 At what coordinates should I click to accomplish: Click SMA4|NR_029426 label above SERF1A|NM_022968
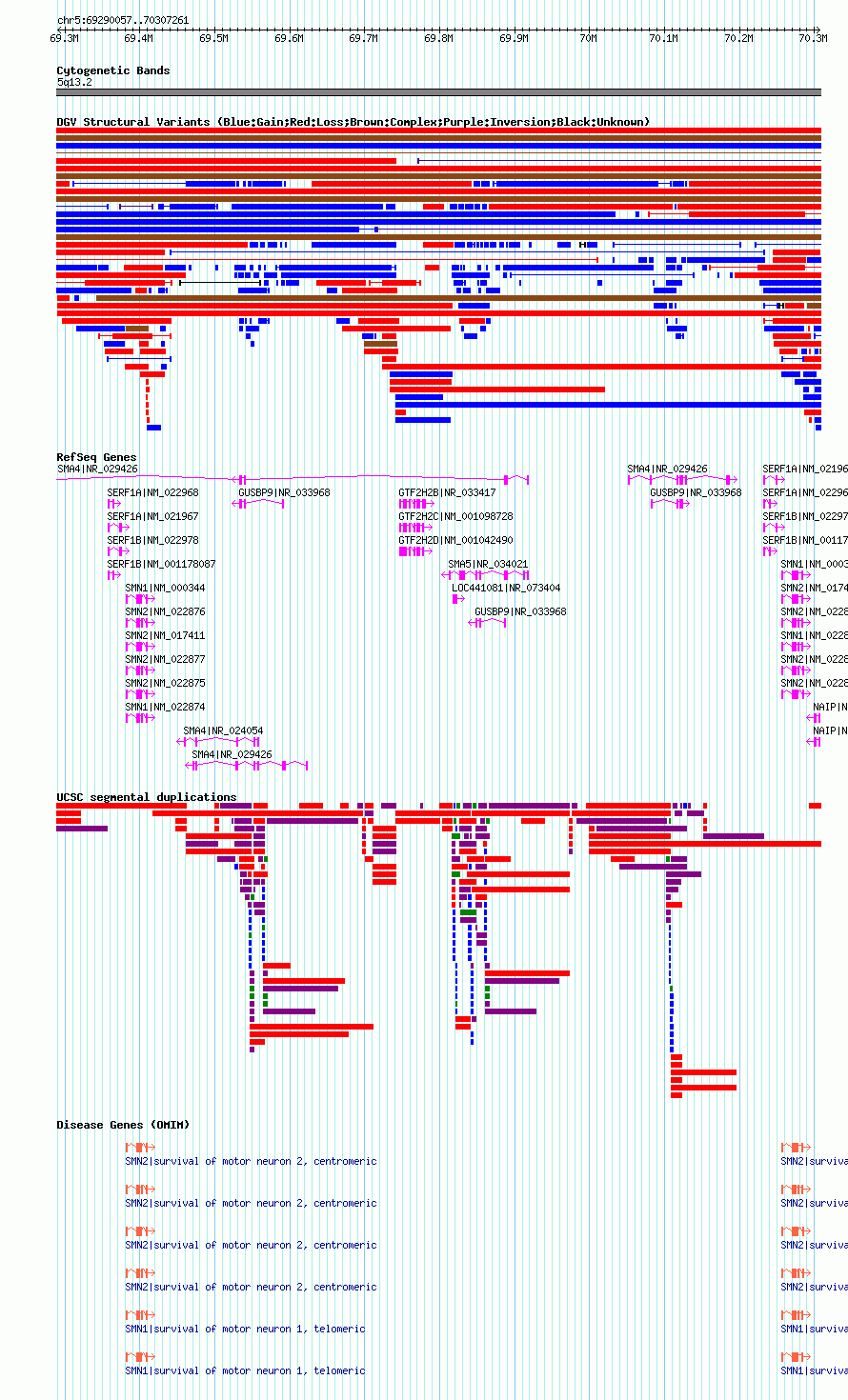pos(97,469)
